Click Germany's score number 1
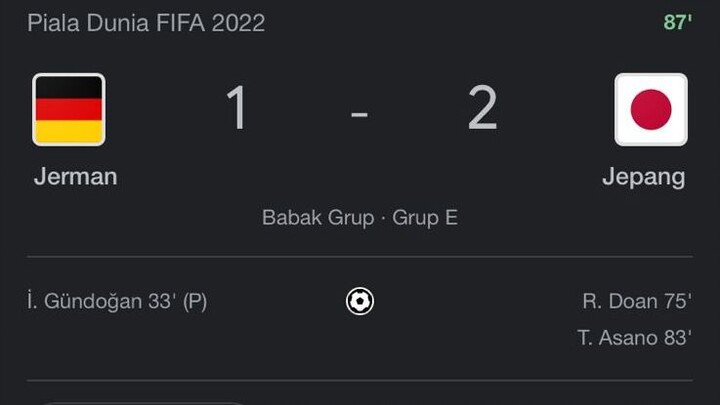720x405 pixels. point(237,108)
